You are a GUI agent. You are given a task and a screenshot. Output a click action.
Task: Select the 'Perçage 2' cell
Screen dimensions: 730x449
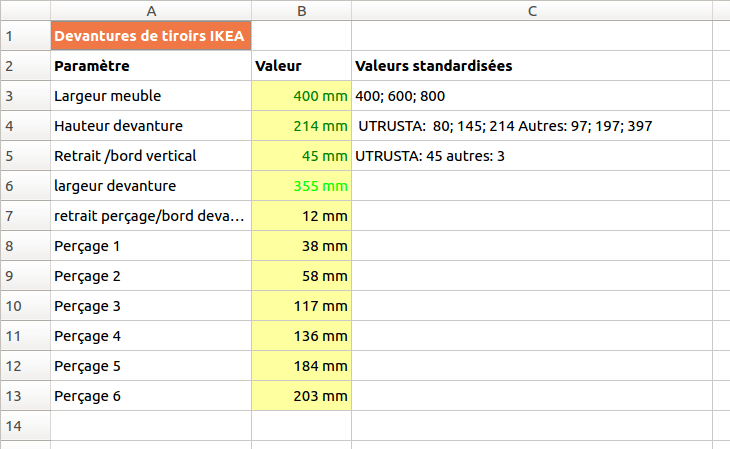pos(151,276)
